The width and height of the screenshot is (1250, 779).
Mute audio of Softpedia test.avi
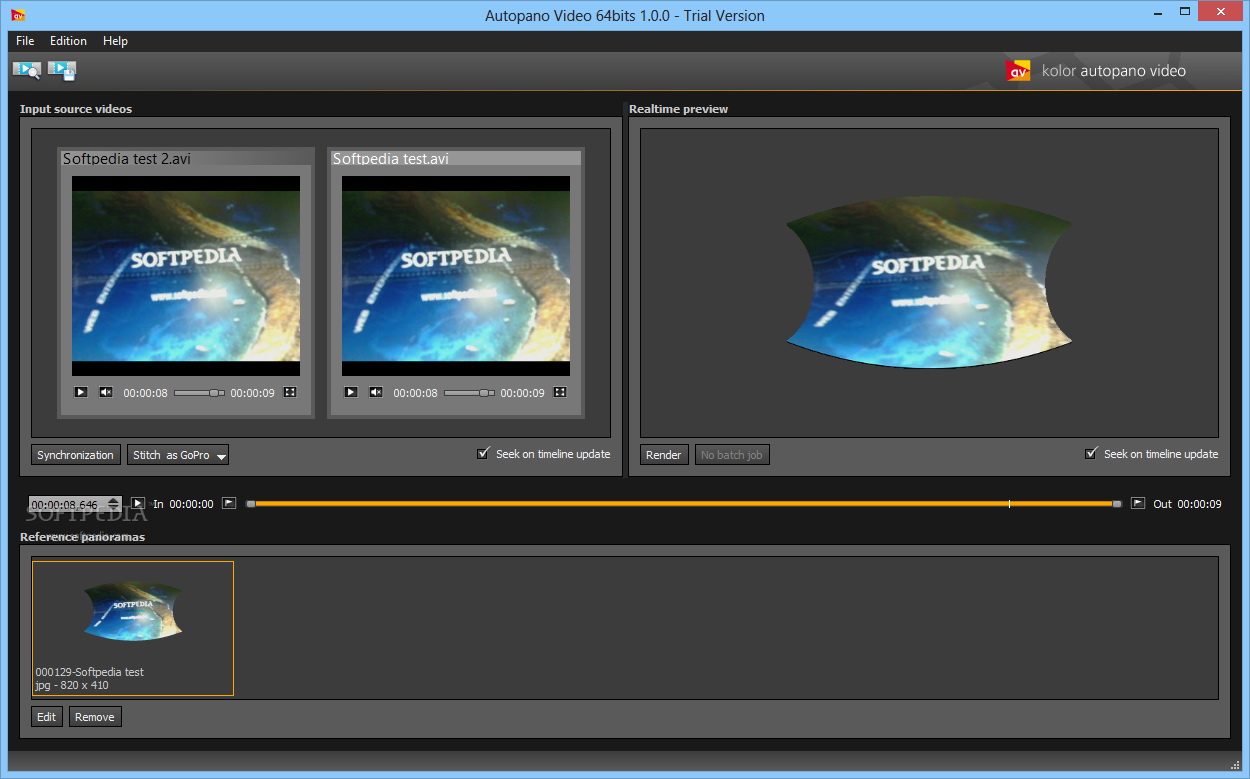pos(376,393)
